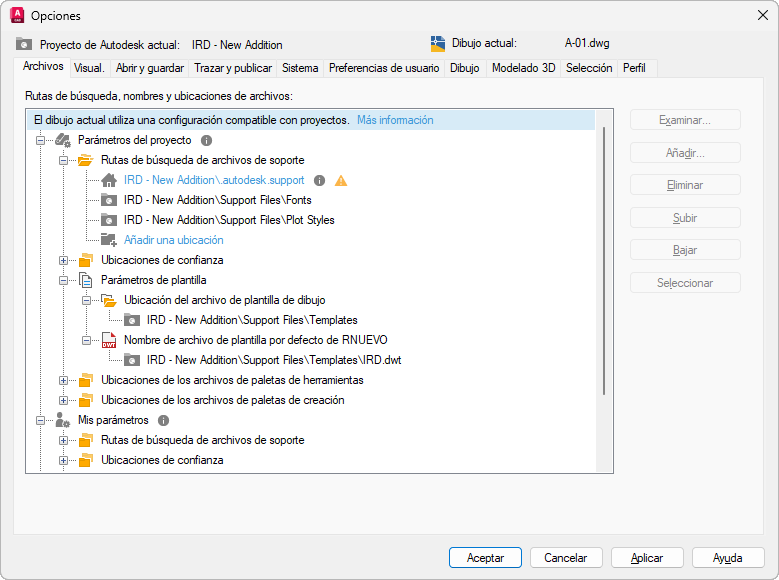Click folder icon of Support Files\Fonts
The width and height of the screenshot is (779, 580).
109,200
